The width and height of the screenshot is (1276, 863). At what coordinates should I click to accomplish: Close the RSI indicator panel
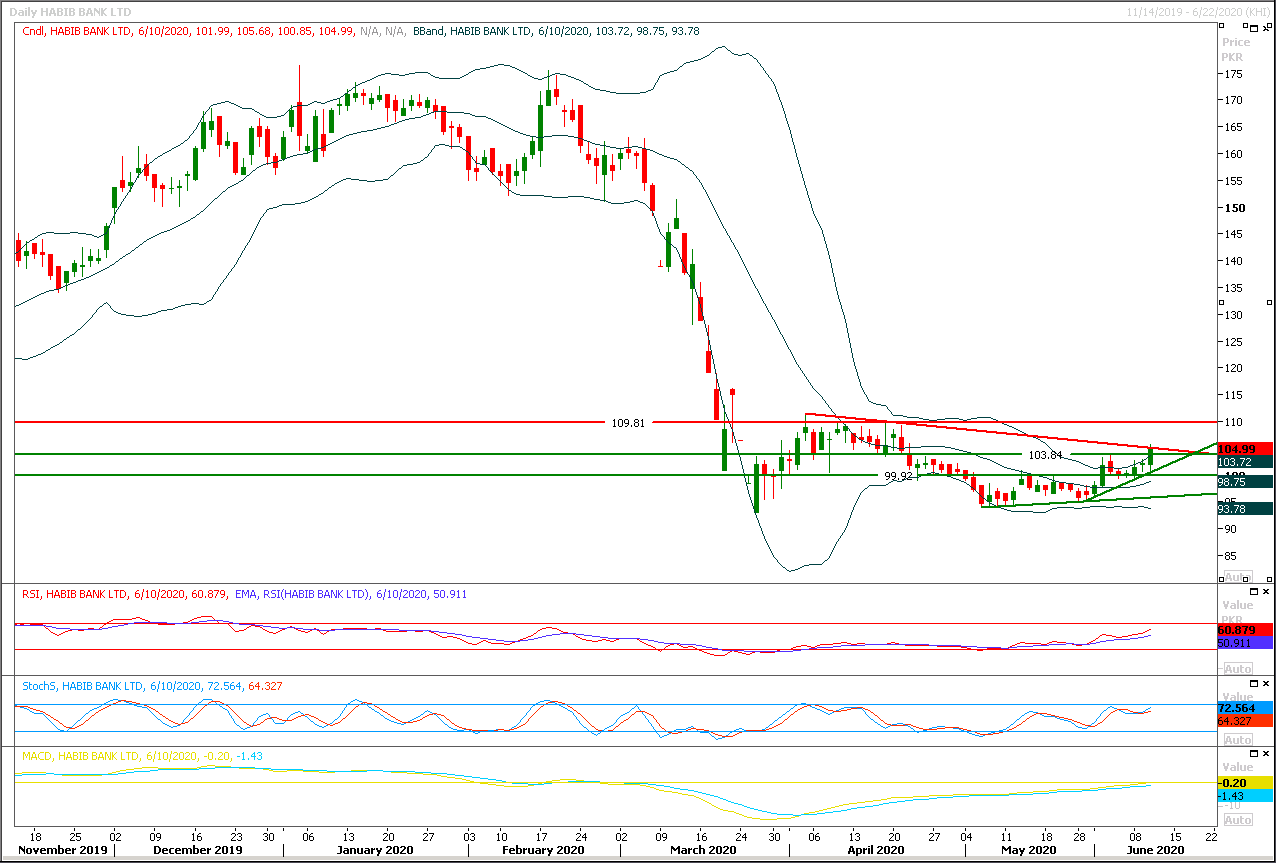click(1264, 592)
